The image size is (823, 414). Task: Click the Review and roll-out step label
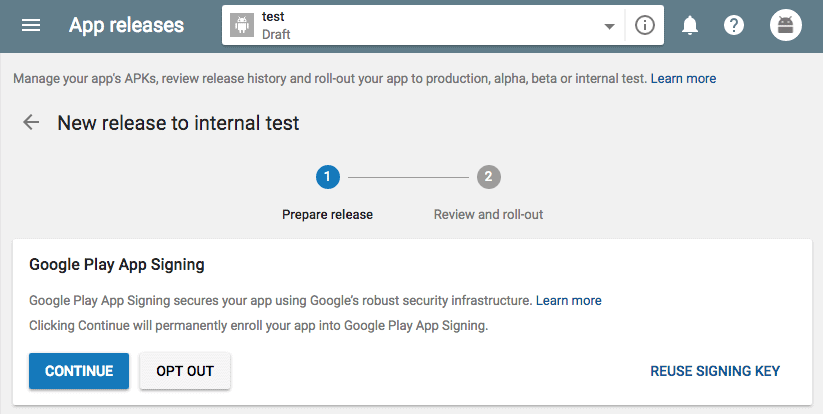(x=488, y=215)
